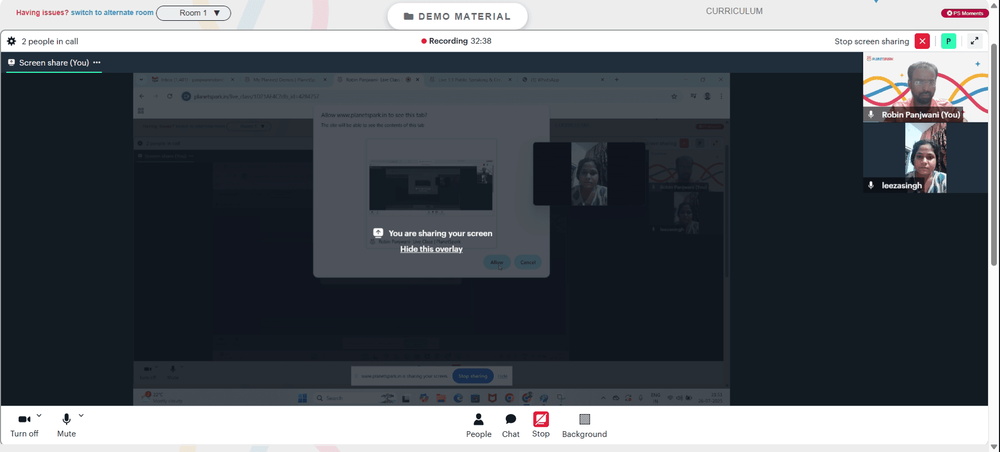Open the Chat panel
Image resolution: width=1000 pixels, height=452 pixels.
510,426
